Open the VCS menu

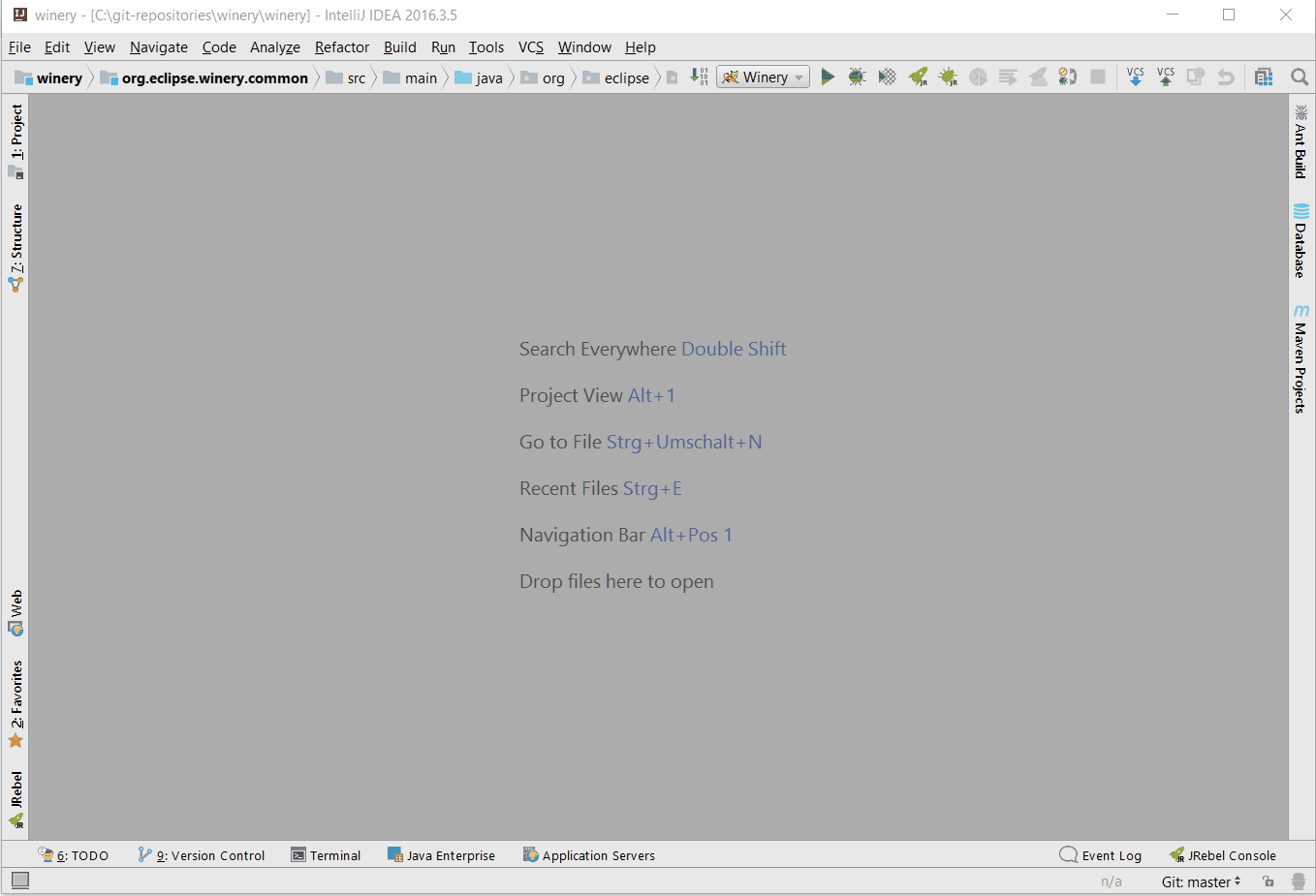point(531,46)
